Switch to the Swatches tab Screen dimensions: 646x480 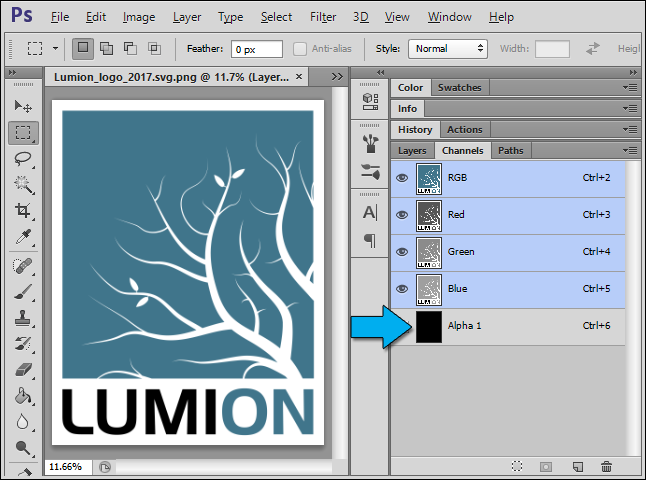(x=459, y=88)
